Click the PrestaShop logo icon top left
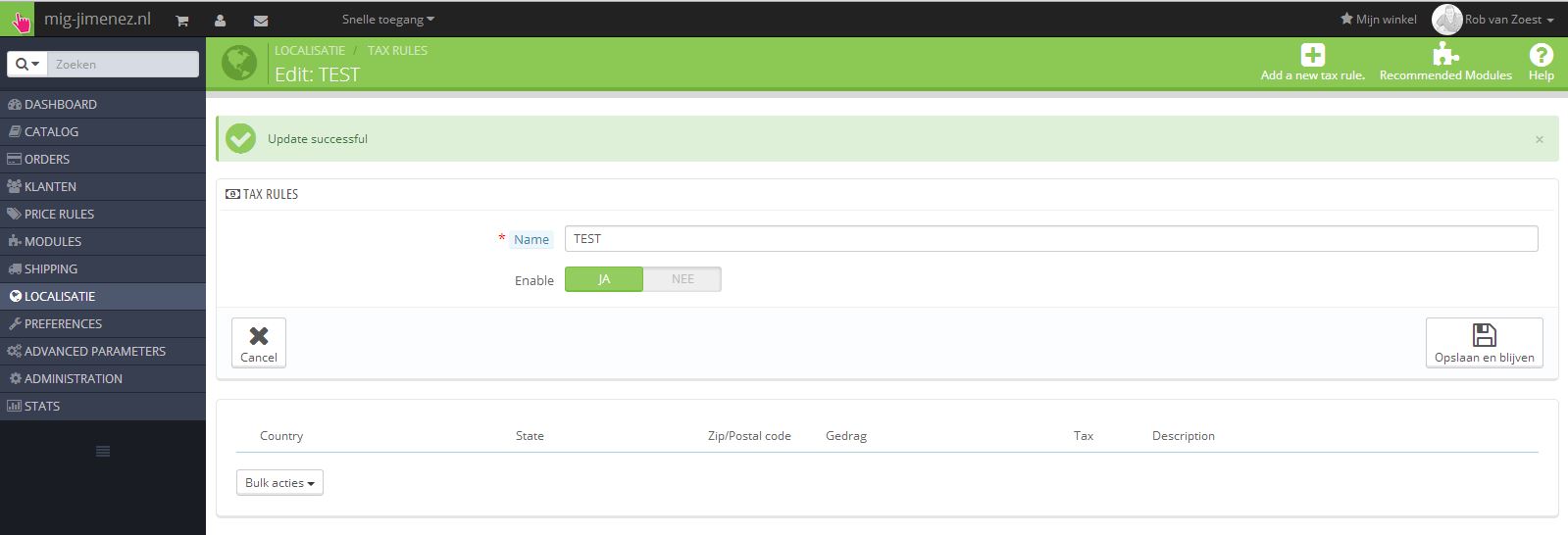 pos(18,19)
